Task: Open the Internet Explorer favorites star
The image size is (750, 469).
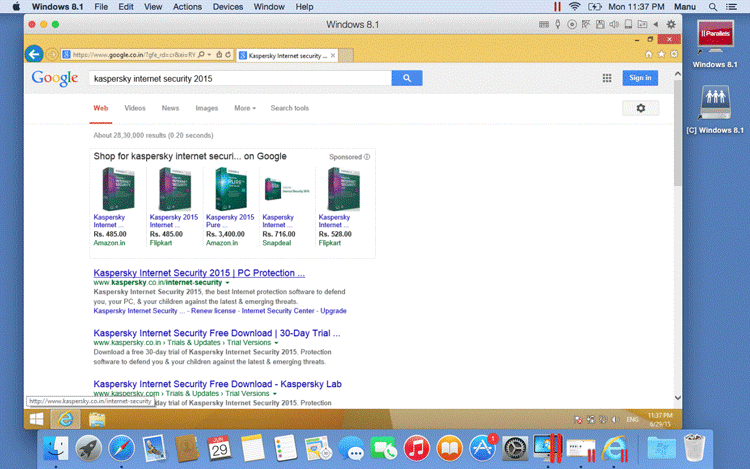Action: (662, 54)
